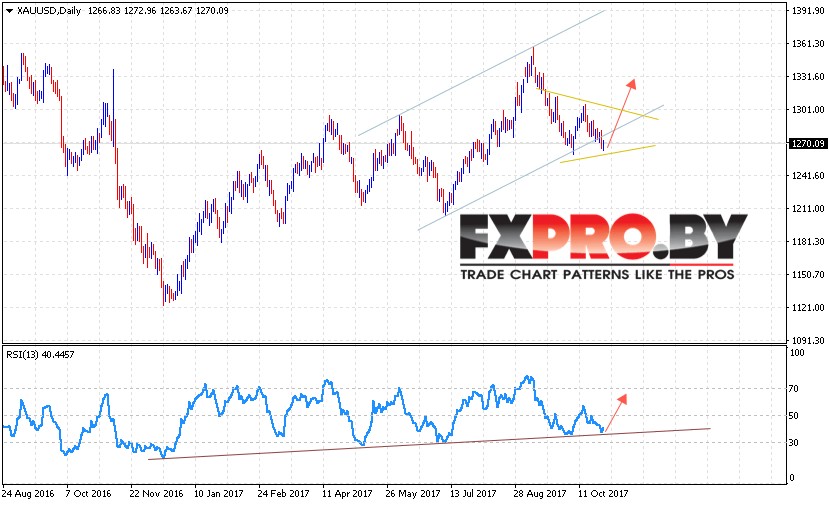This screenshot has height=505, width=829.
Task: Click the XAUUSD,Daily chart title
Action: [x=49, y=11]
